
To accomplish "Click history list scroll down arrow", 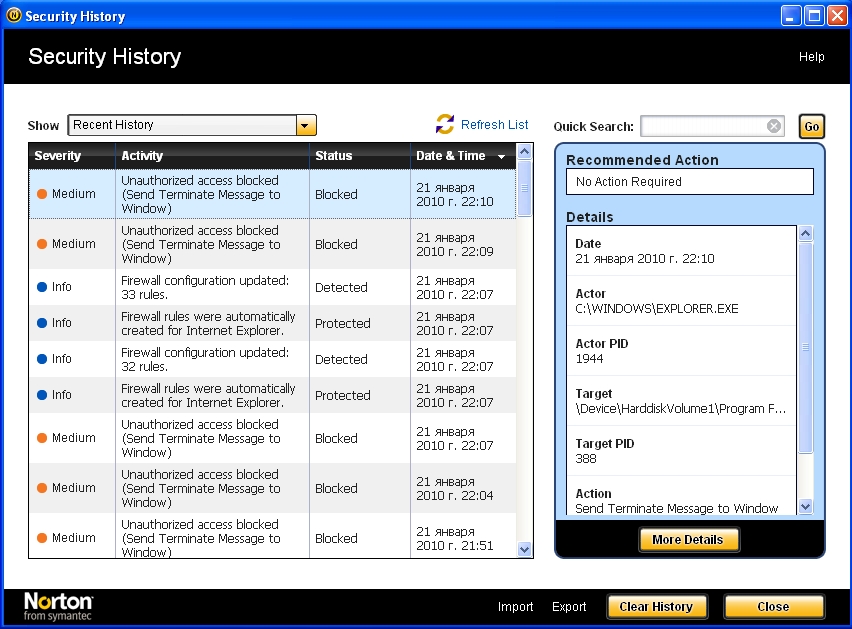I will coord(524,549).
